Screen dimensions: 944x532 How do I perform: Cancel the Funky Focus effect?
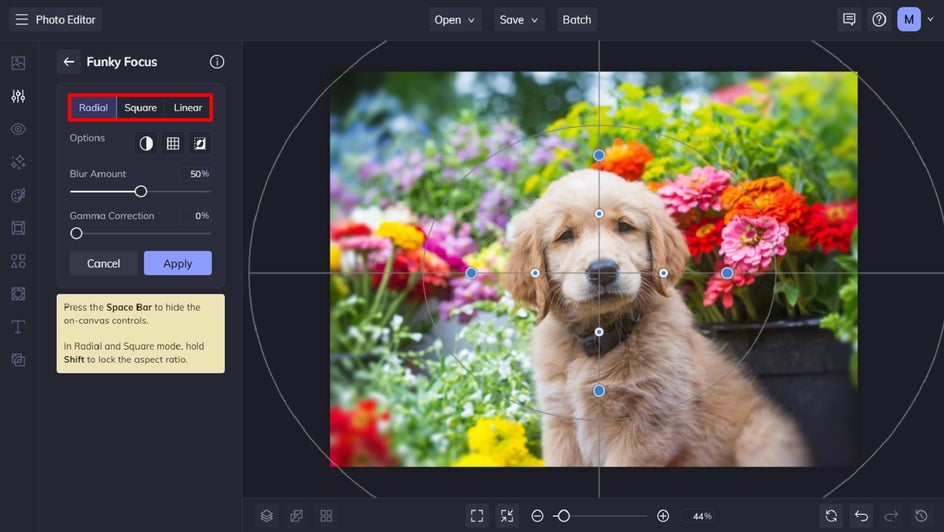point(104,264)
